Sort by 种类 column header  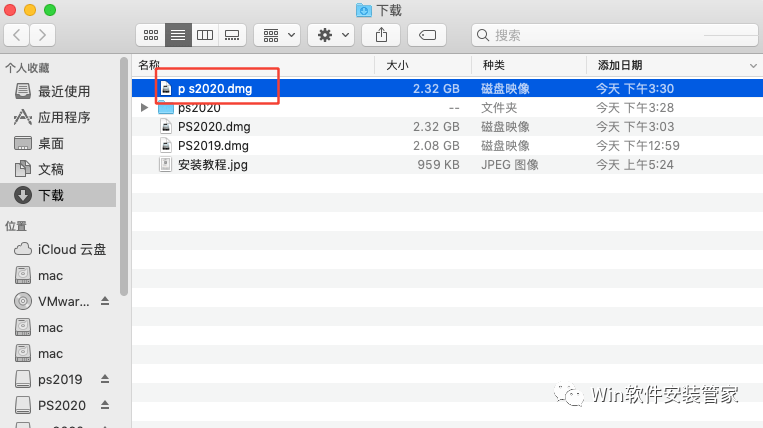tap(528, 65)
